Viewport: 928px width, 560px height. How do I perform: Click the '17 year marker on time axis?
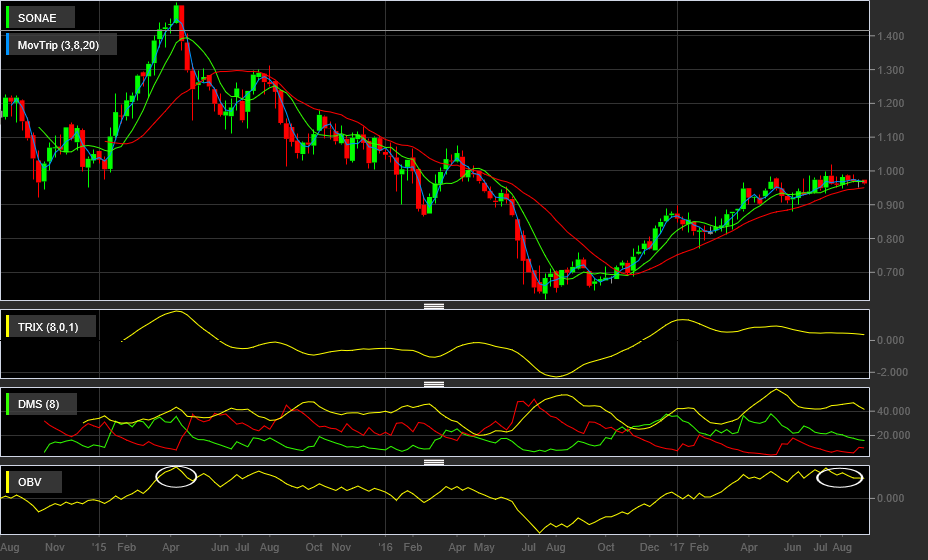[x=677, y=547]
